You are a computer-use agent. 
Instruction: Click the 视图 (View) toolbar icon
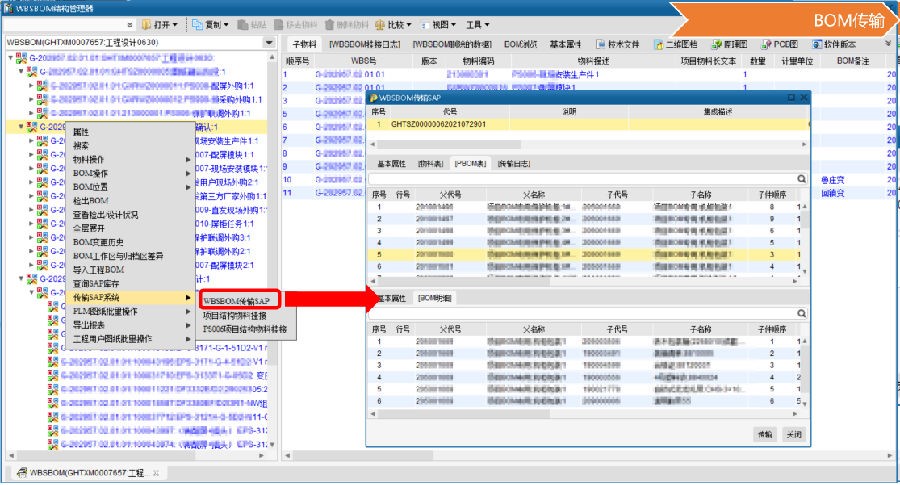[x=437, y=24]
